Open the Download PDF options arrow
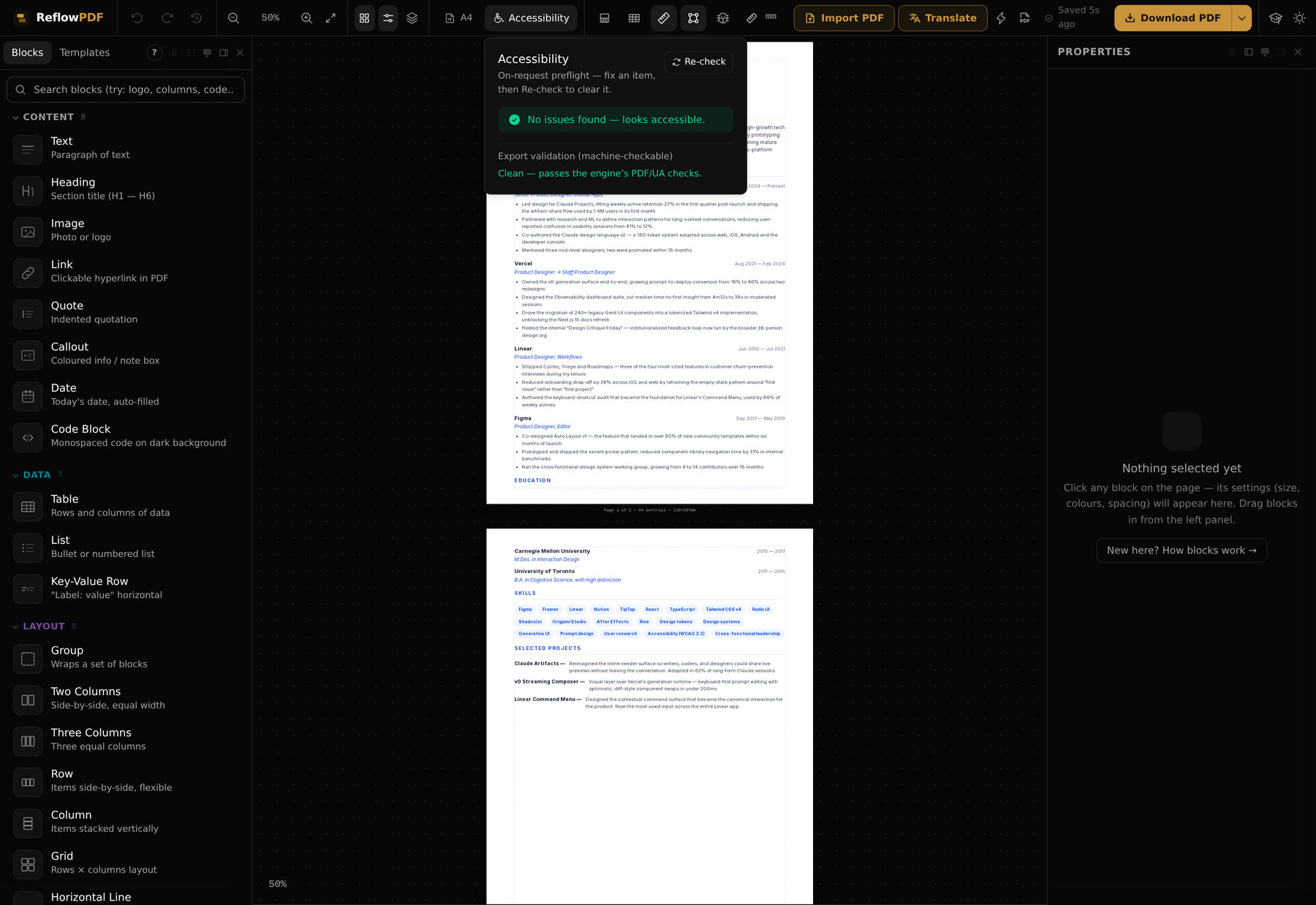Image resolution: width=1316 pixels, height=905 pixels. 1242,18
